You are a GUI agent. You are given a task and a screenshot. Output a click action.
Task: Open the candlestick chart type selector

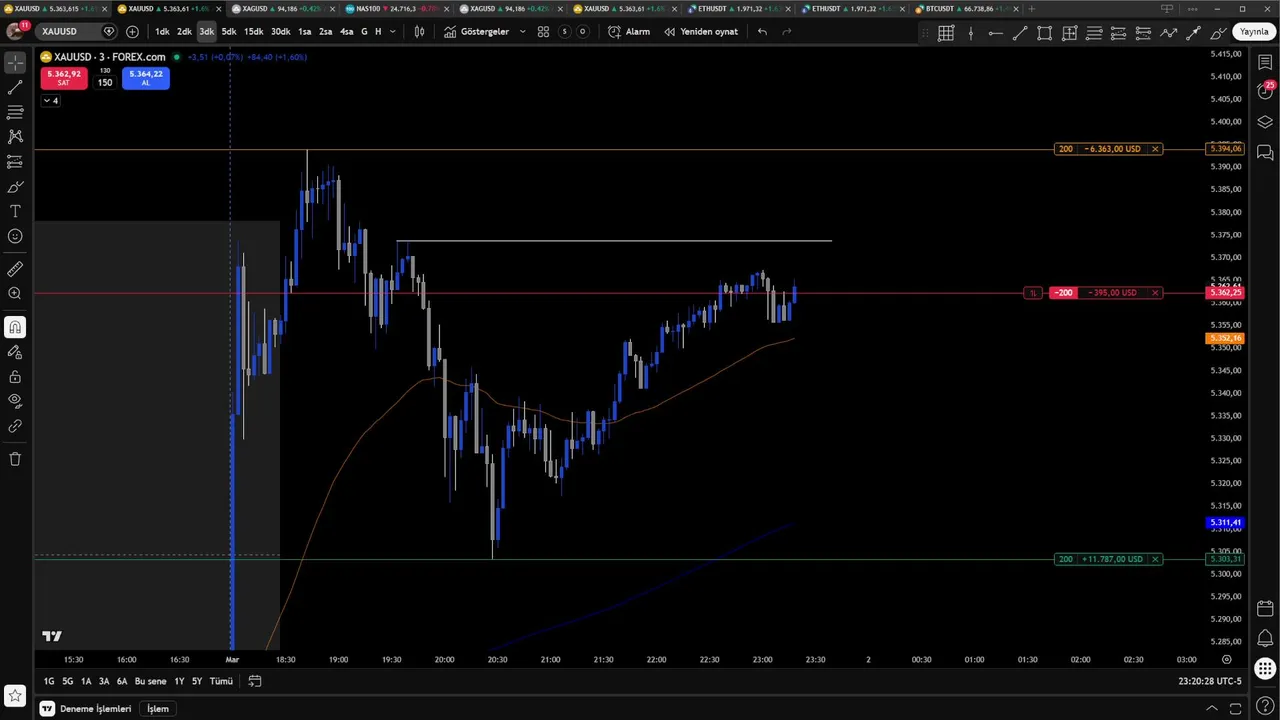click(x=419, y=32)
